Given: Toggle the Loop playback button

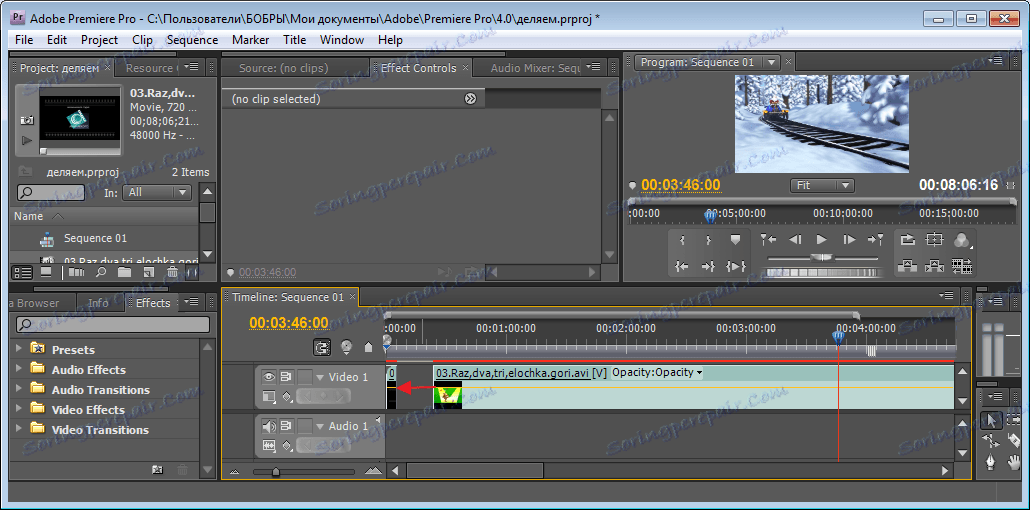Looking at the screenshot, I should [x=907, y=240].
